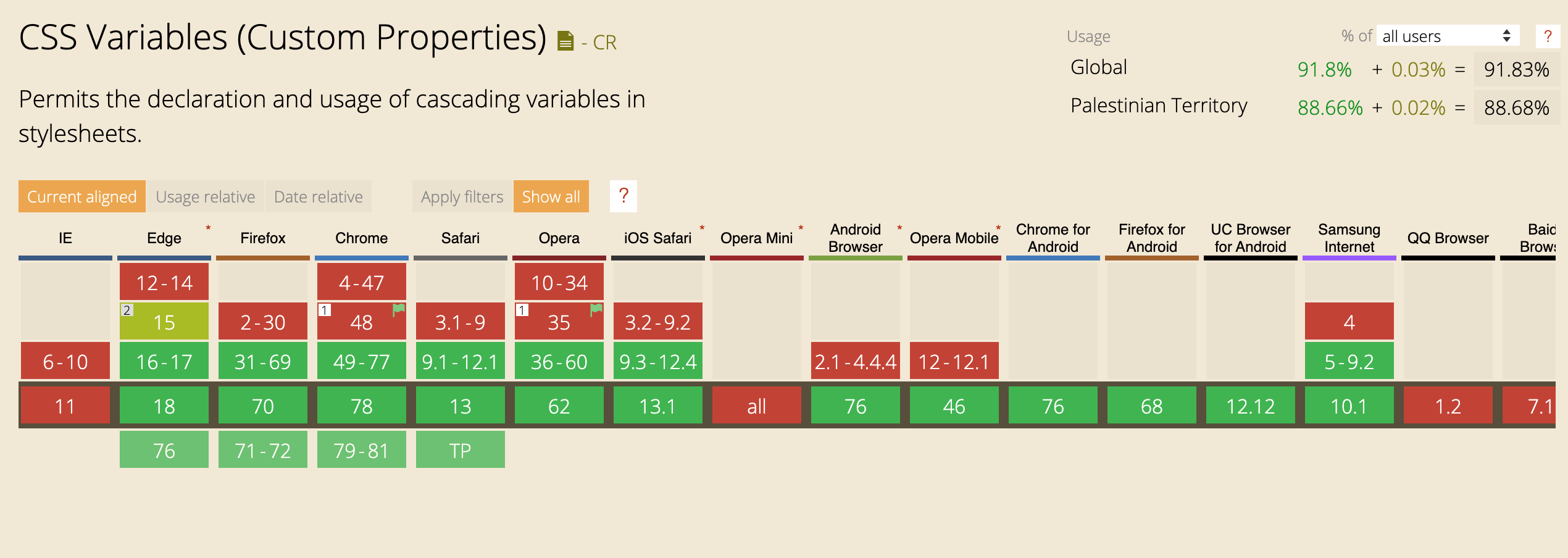This screenshot has width=1568, height=558.
Task: Switch to Usage relative view
Action: tap(205, 196)
